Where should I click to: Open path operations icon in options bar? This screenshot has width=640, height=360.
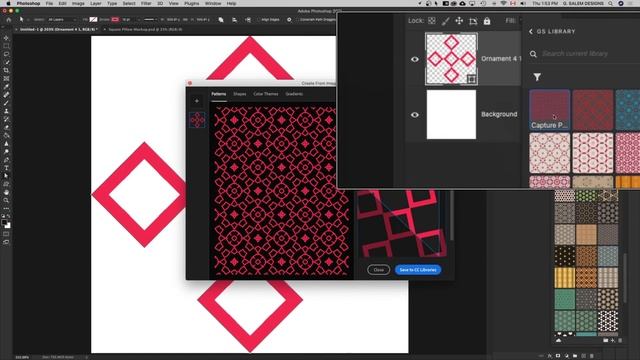(x=221, y=20)
